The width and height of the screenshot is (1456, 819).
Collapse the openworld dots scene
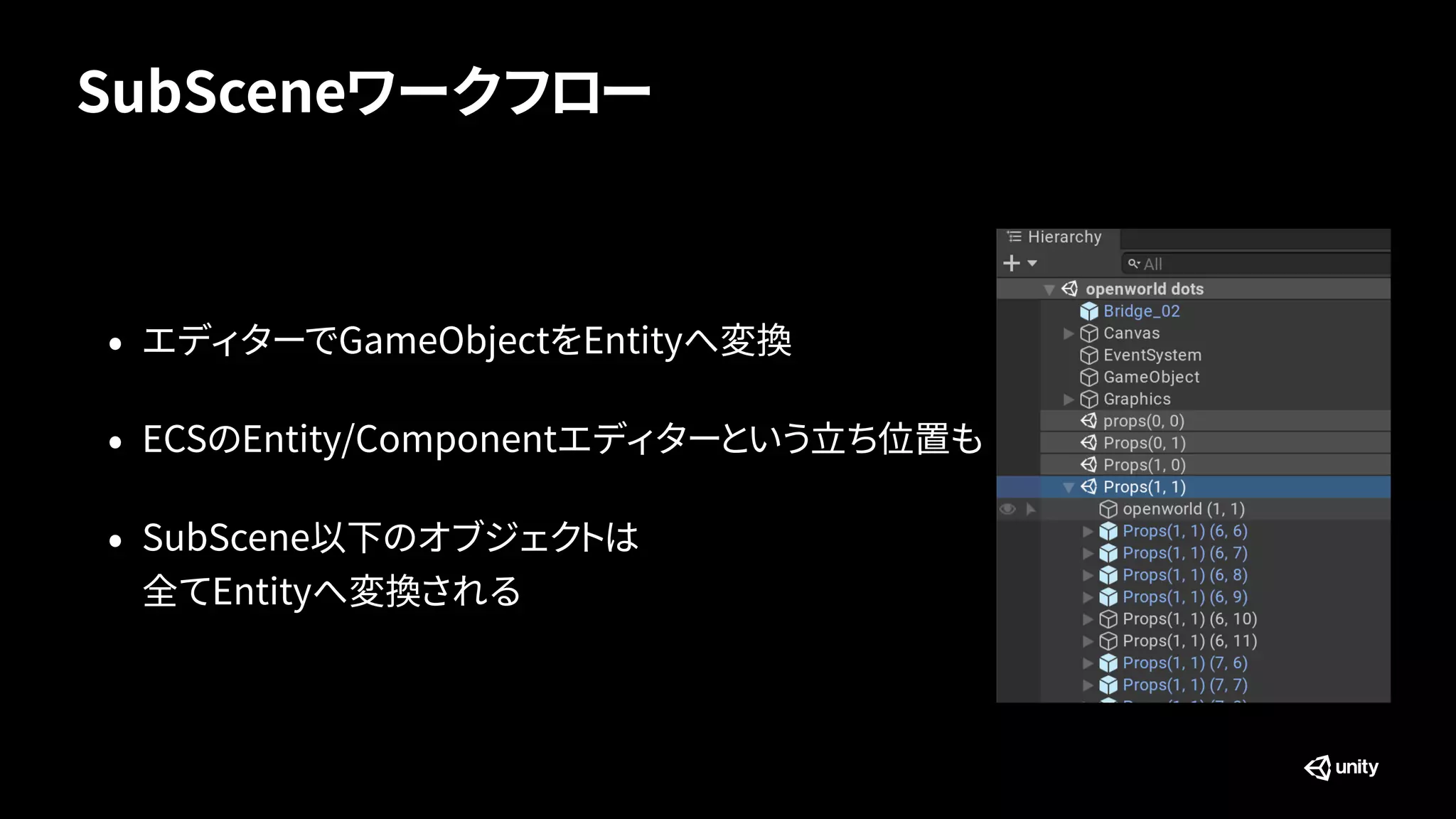[1049, 289]
